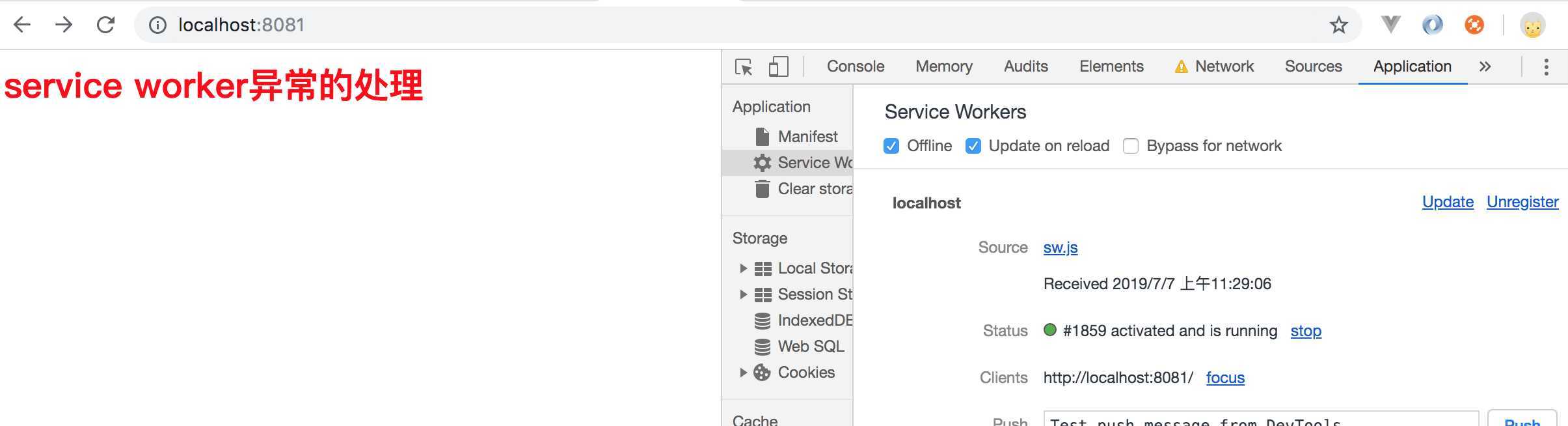This screenshot has height=426, width=1568.
Task: Focus the localhost:8081 client
Action: coord(1225,378)
